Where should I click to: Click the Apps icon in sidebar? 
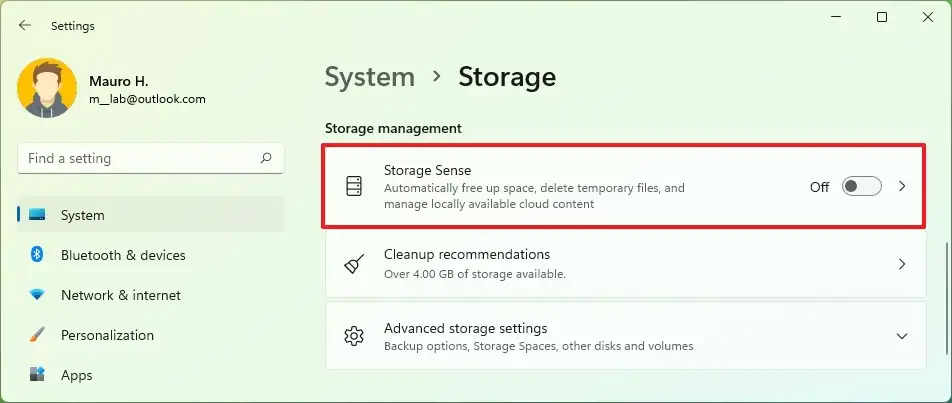[x=37, y=374]
